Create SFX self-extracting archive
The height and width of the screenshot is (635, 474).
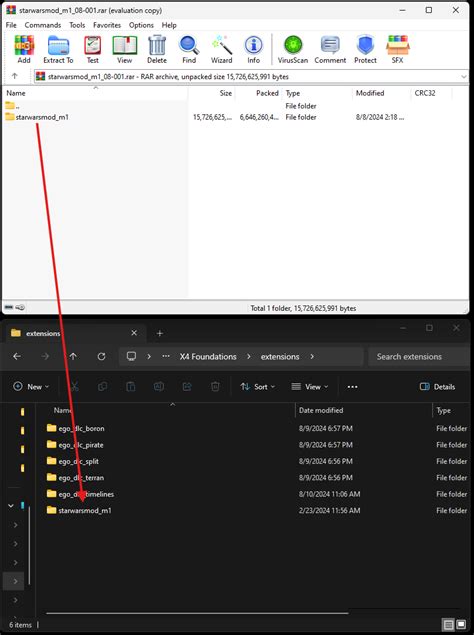[397, 49]
